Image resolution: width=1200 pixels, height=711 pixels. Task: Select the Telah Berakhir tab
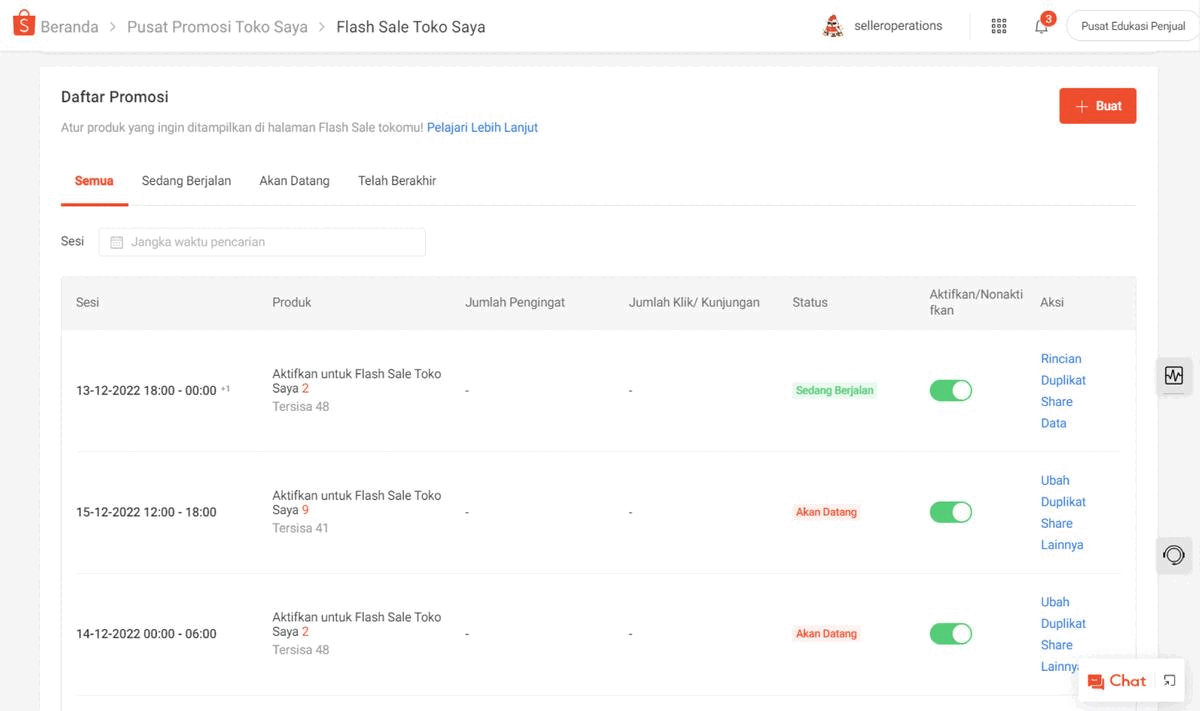[396, 181]
